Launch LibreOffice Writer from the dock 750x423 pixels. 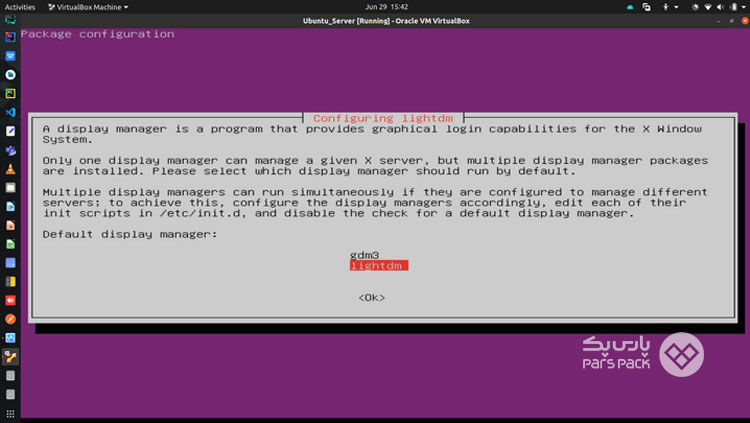[10, 206]
